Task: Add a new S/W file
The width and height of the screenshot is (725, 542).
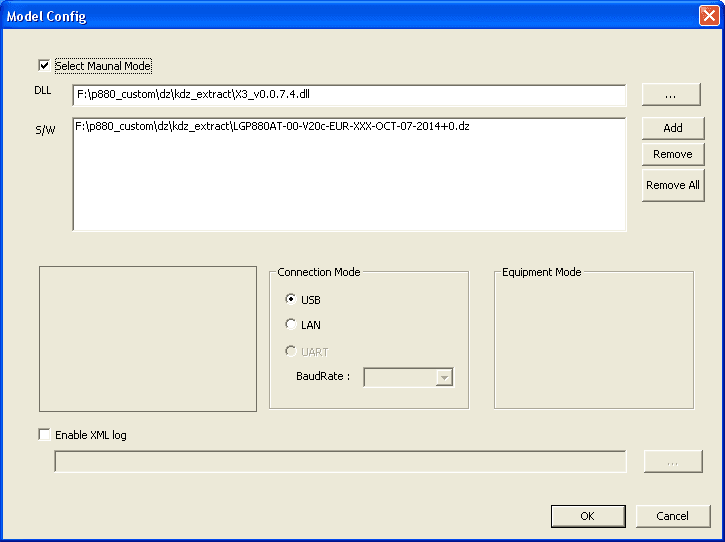Action: [x=673, y=128]
